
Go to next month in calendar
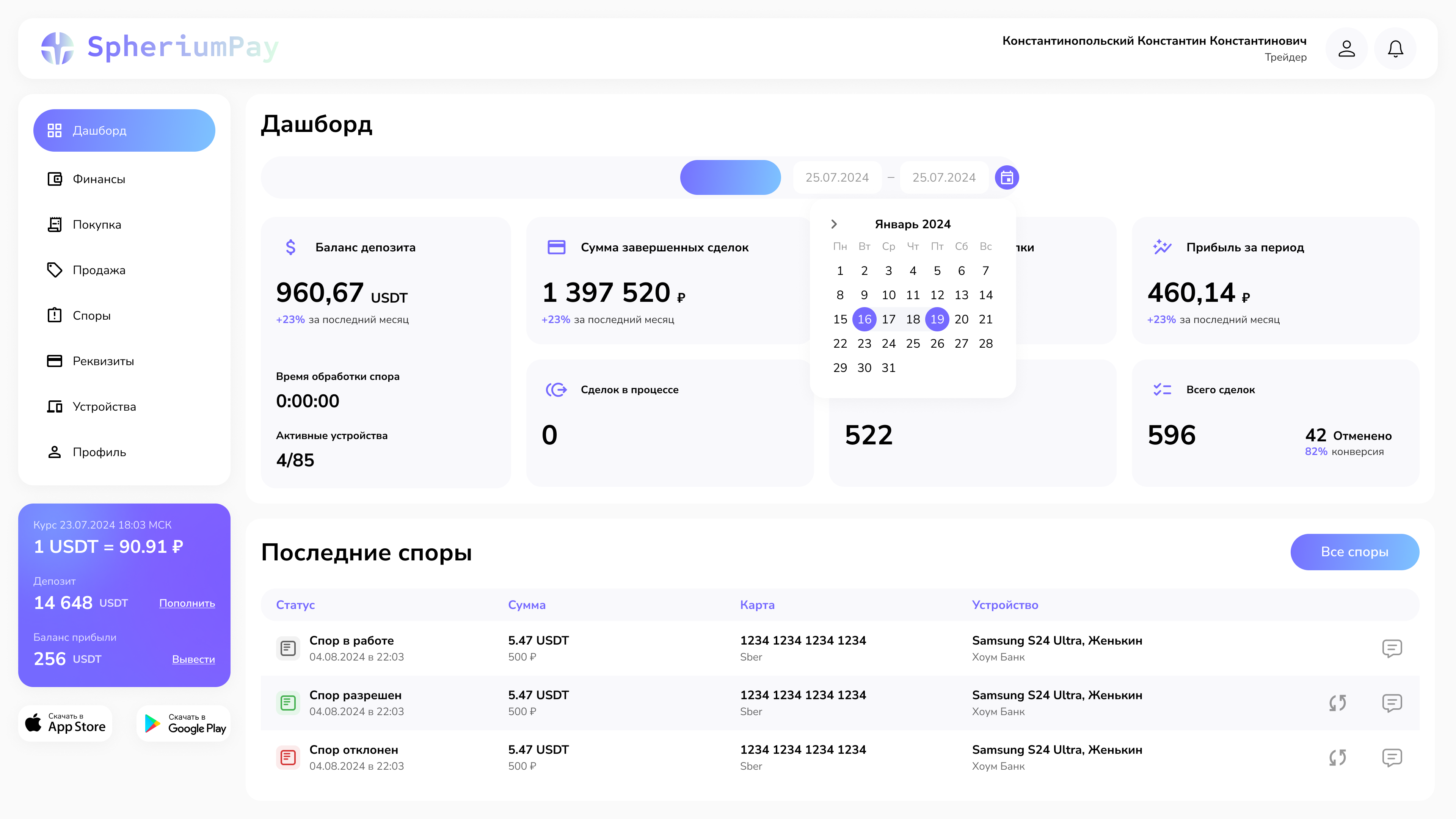(834, 224)
